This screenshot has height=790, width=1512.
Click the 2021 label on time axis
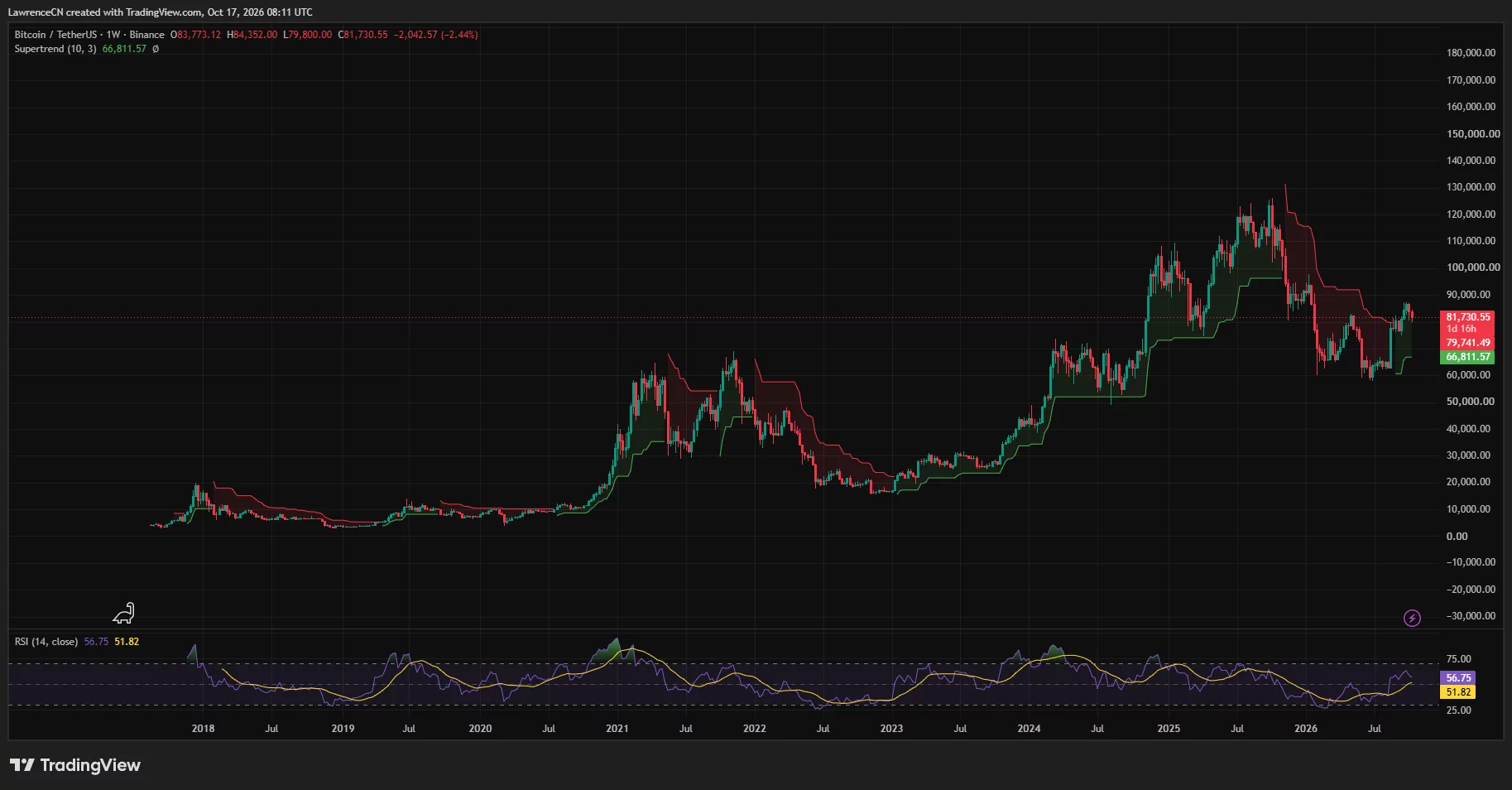click(x=617, y=729)
